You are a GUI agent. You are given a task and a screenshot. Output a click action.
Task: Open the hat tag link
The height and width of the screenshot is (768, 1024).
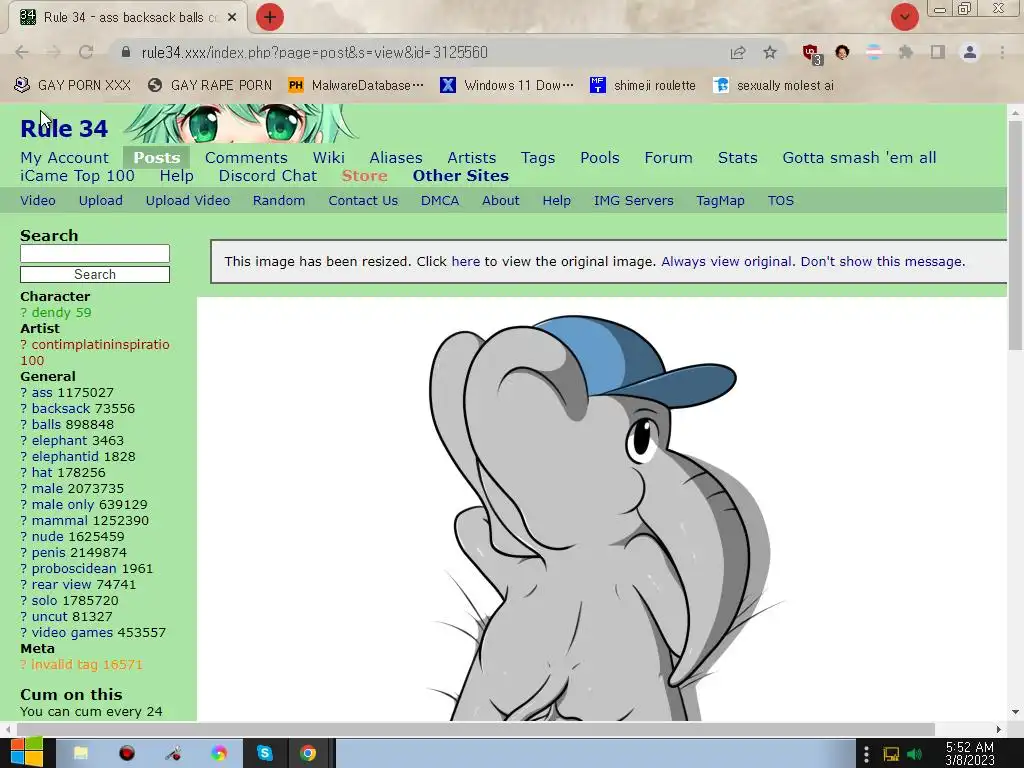pyautogui.click(x=42, y=472)
